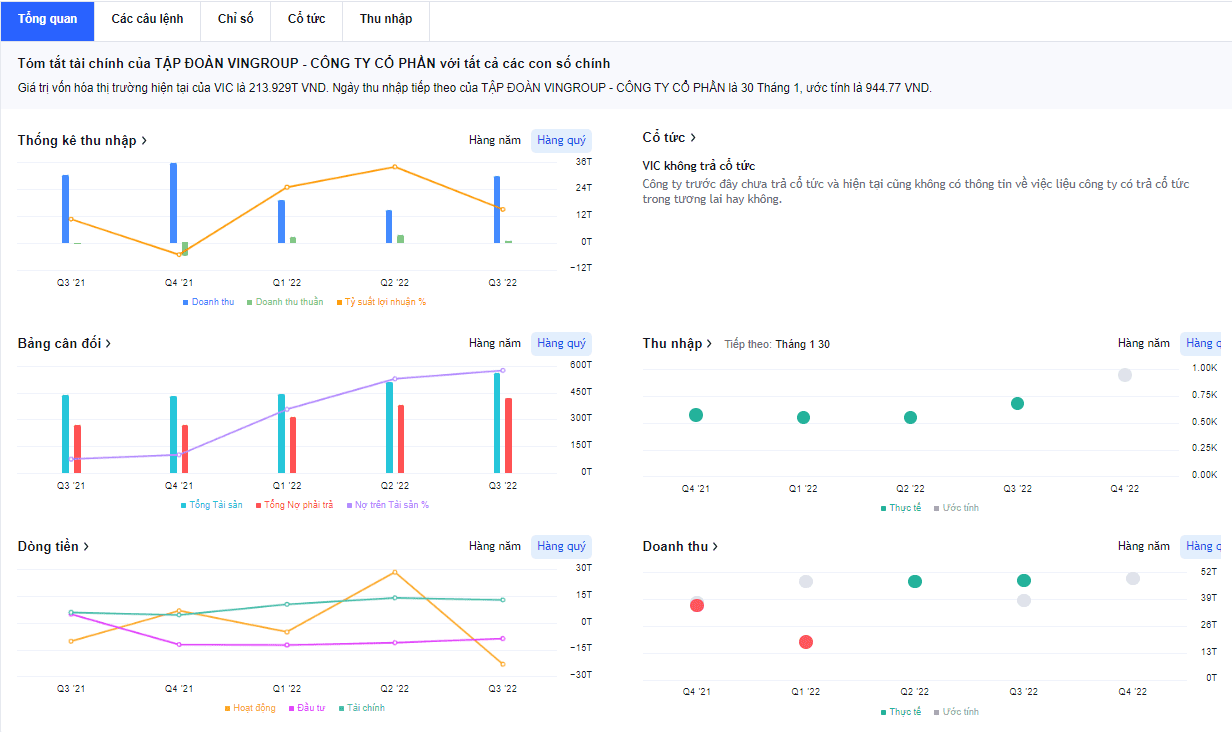Click Q4 '22 estimated earnings dot
Image resolution: width=1232 pixels, height=732 pixels.
click(x=1125, y=375)
